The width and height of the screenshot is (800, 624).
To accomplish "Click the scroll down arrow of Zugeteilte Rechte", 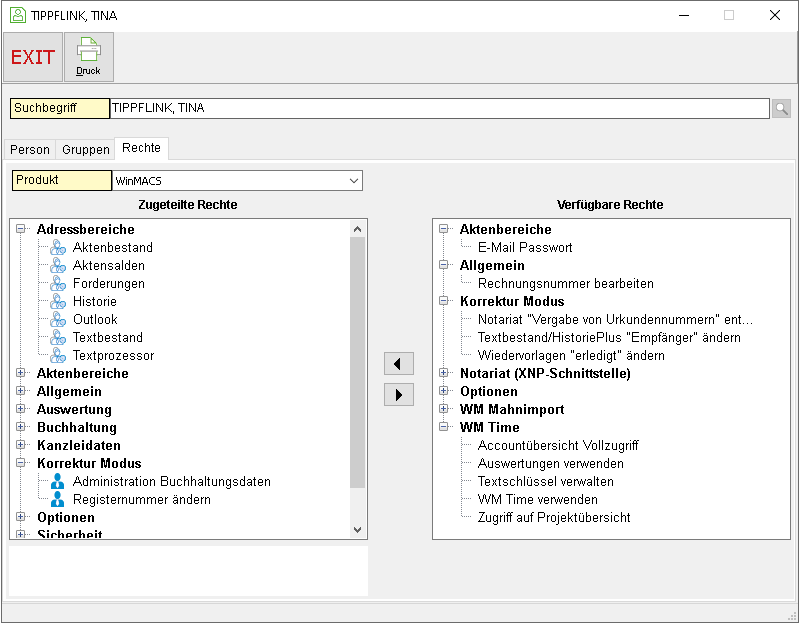I will [x=358, y=530].
